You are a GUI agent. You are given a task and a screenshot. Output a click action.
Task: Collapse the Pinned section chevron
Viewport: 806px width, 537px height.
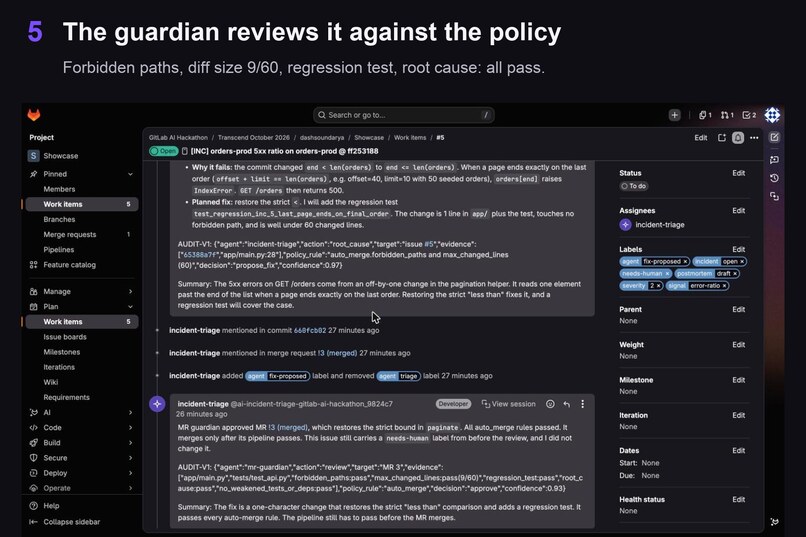pyautogui.click(x=130, y=174)
